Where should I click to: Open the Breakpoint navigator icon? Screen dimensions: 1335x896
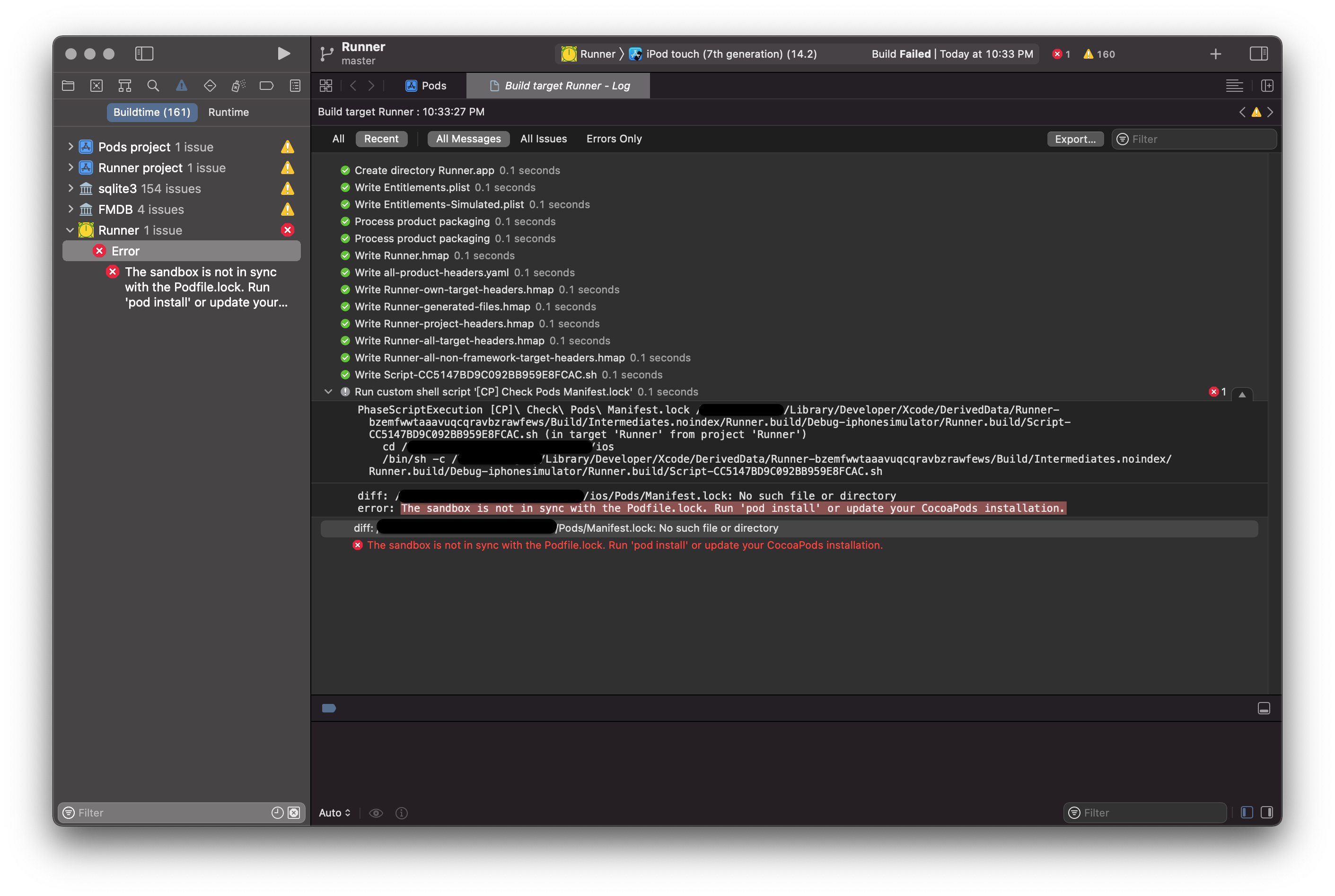coord(266,86)
